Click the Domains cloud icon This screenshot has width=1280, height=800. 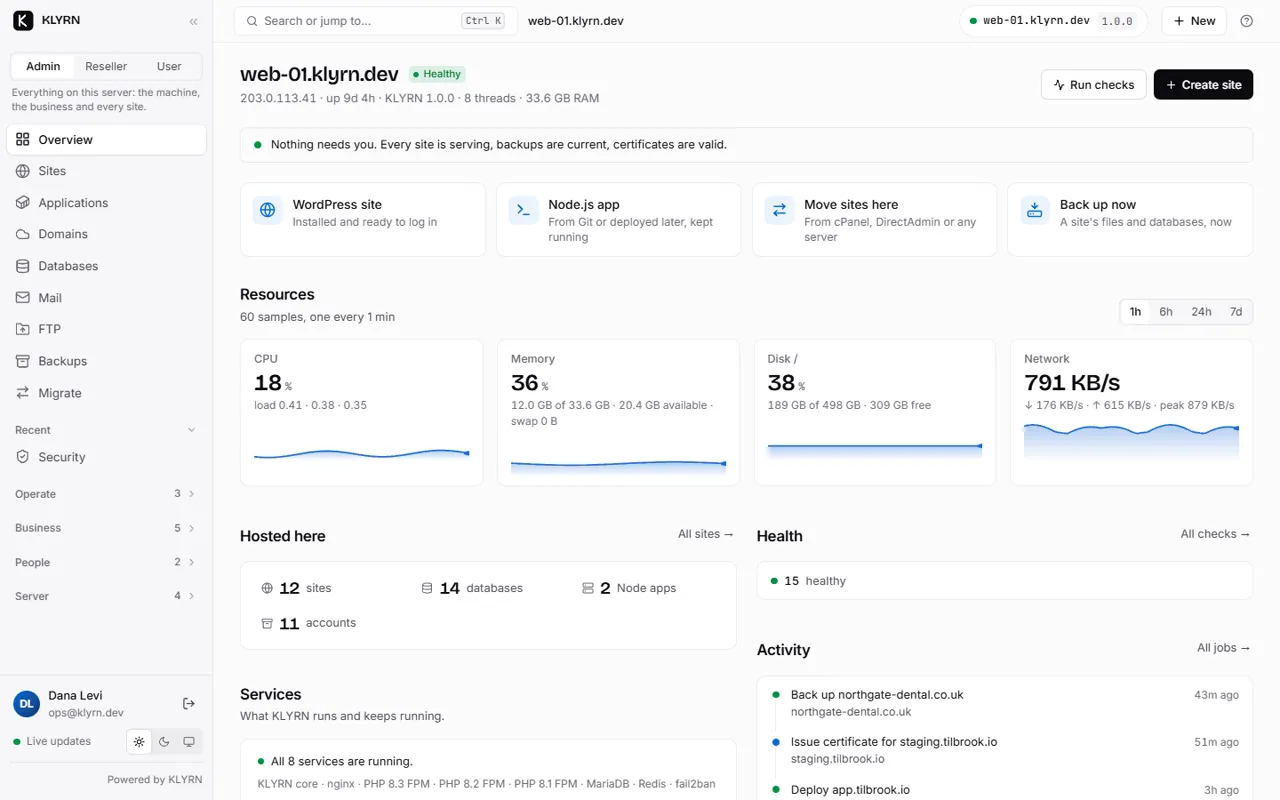coord(23,234)
